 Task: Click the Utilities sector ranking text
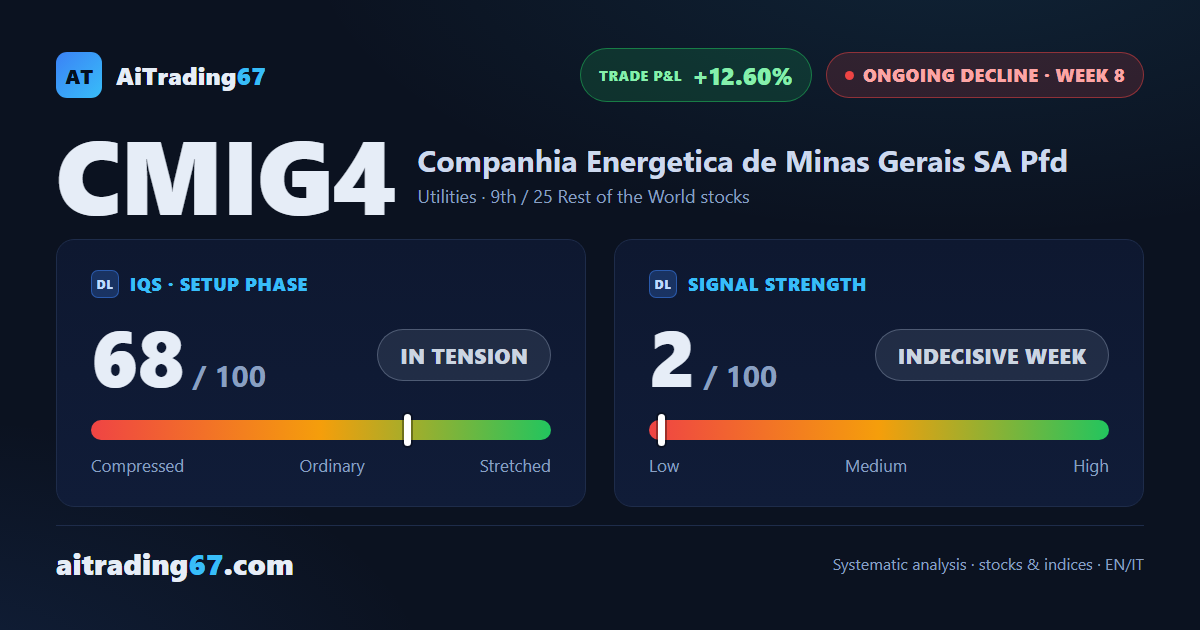[x=583, y=197]
